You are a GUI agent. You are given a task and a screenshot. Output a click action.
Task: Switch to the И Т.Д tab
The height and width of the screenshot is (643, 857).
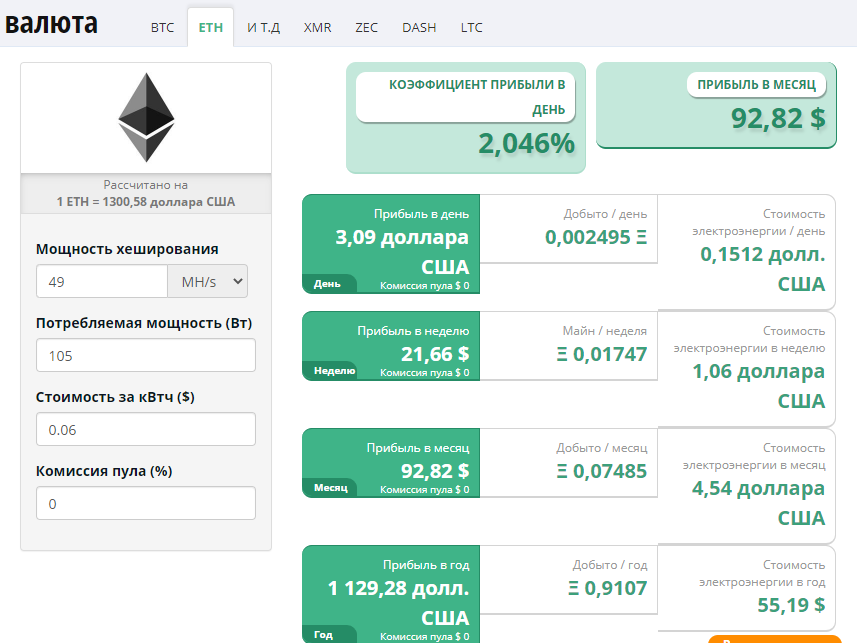coord(264,28)
